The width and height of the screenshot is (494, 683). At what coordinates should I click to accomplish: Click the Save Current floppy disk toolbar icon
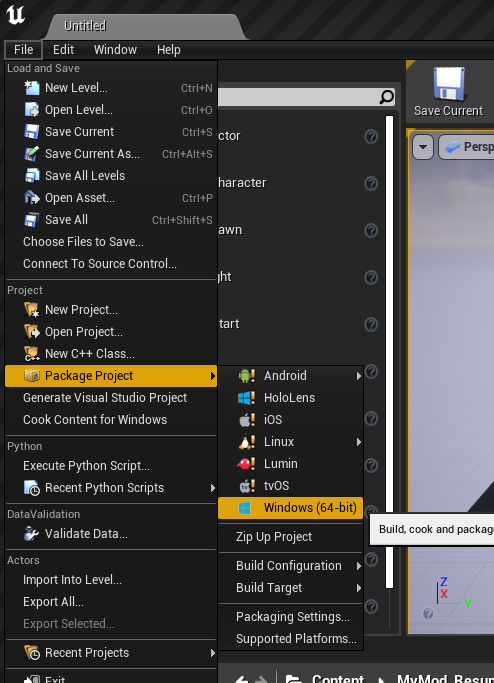[449, 84]
